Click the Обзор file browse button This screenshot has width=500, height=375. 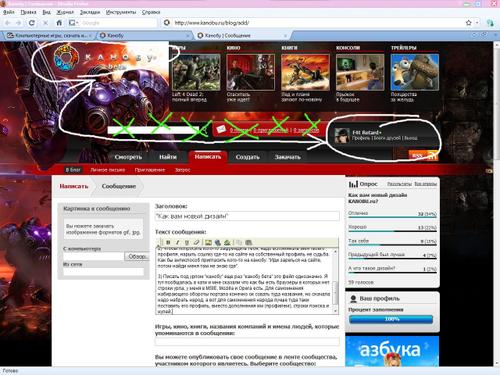point(137,256)
